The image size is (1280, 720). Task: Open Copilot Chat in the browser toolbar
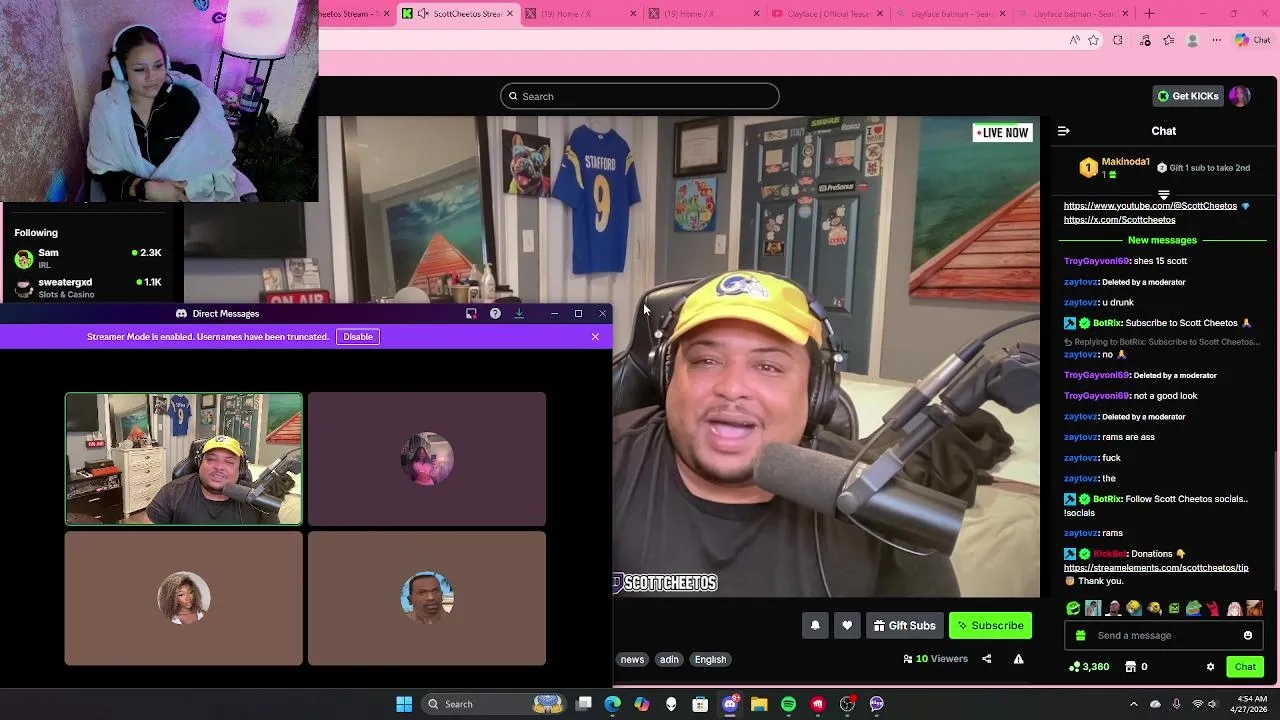tap(1252, 41)
